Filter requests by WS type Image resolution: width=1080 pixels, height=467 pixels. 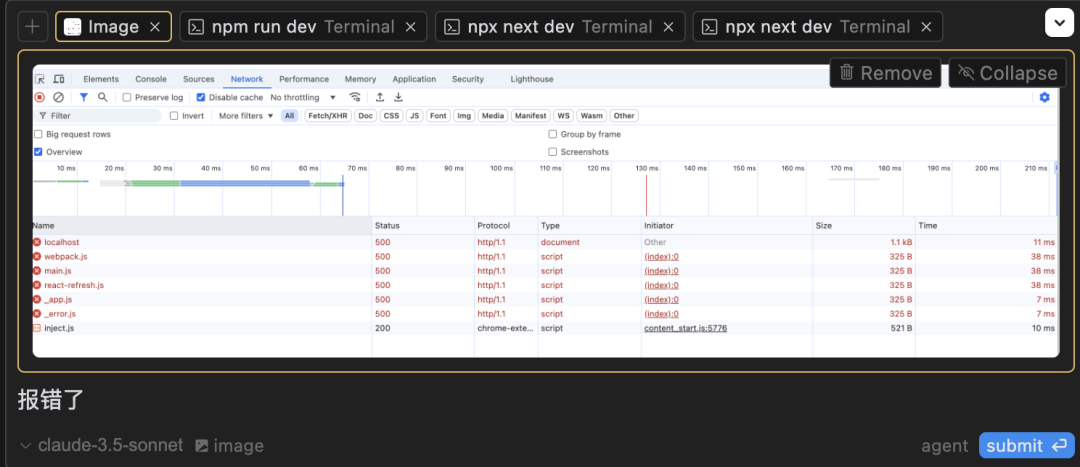[564, 116]
